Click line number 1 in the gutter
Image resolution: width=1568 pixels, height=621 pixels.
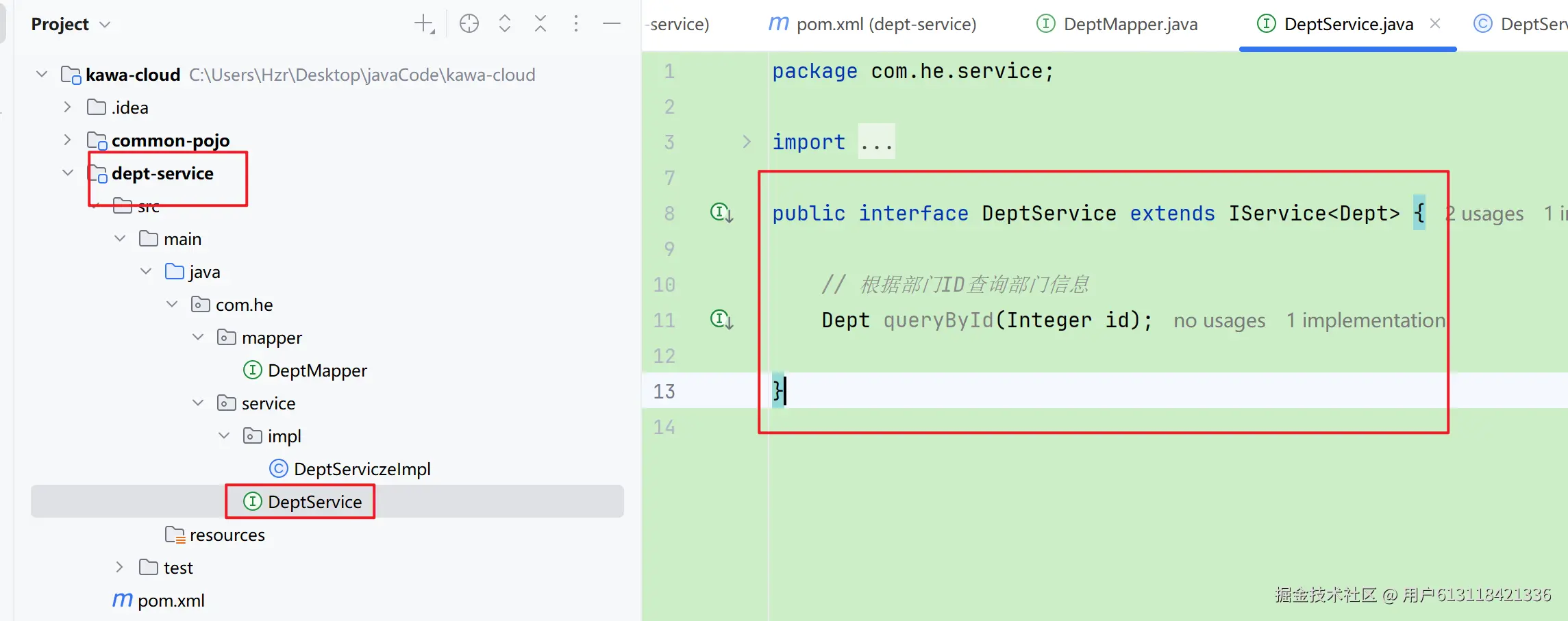coord(669,71)
